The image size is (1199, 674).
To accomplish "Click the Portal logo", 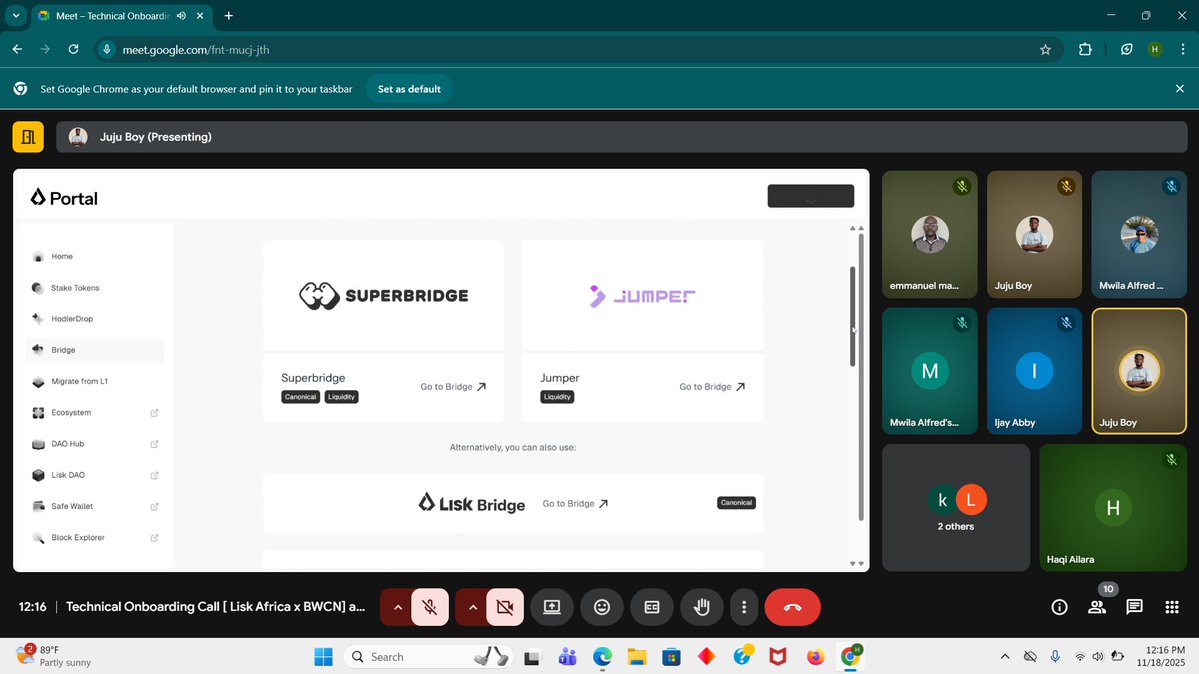I will pyautogui.click(x=64, y=198).
